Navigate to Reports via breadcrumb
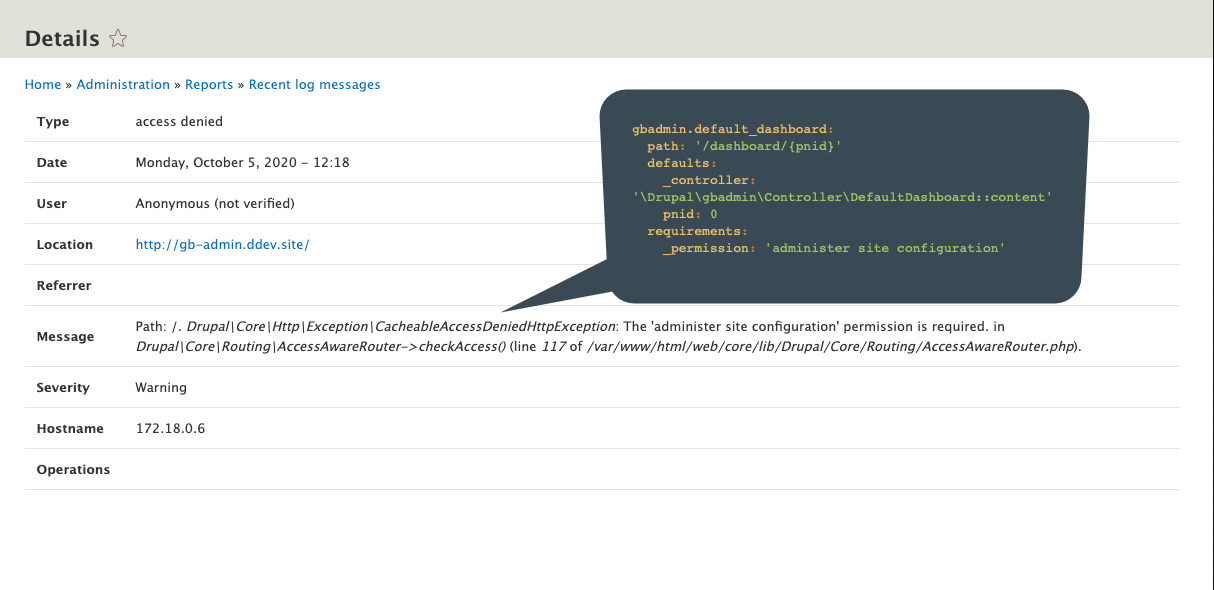 (x=209, y=84)
